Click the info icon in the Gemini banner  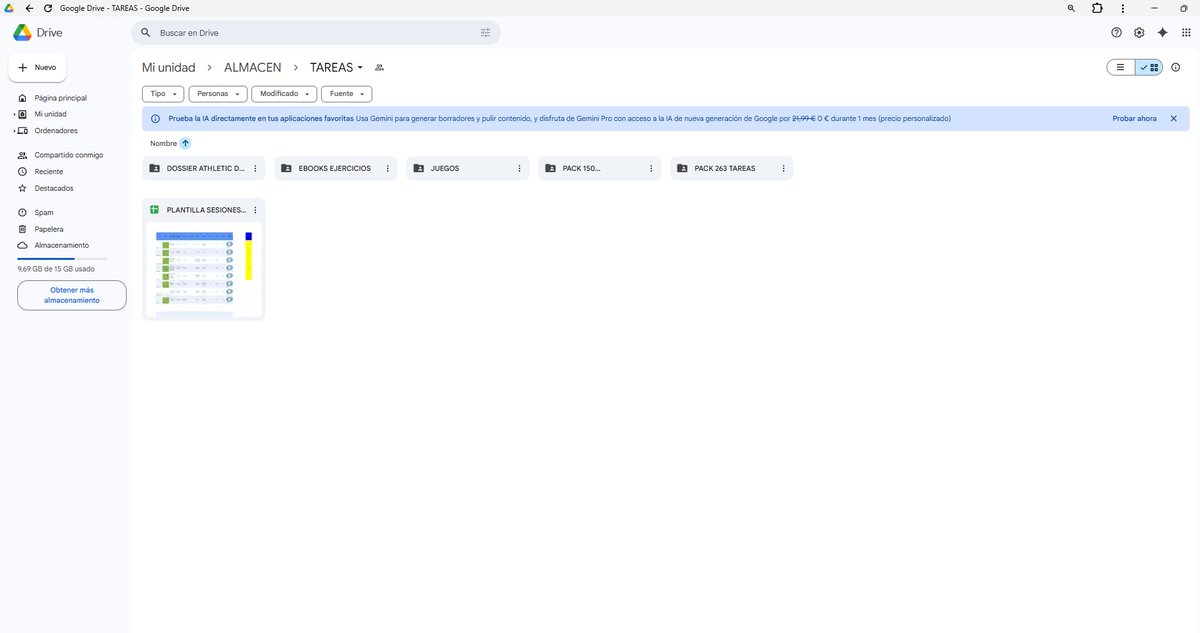click(155, 119)
